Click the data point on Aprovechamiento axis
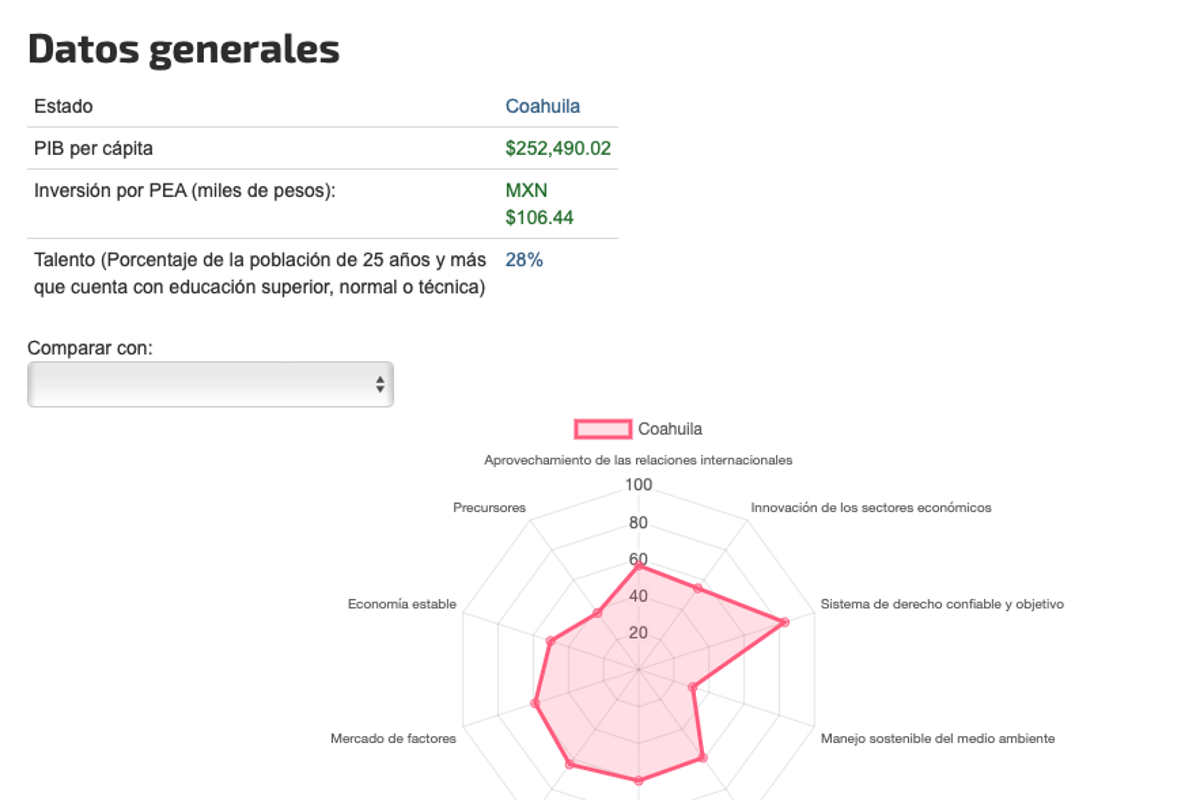The width and height of the screenshot is (1200, 800). point(638,566)
